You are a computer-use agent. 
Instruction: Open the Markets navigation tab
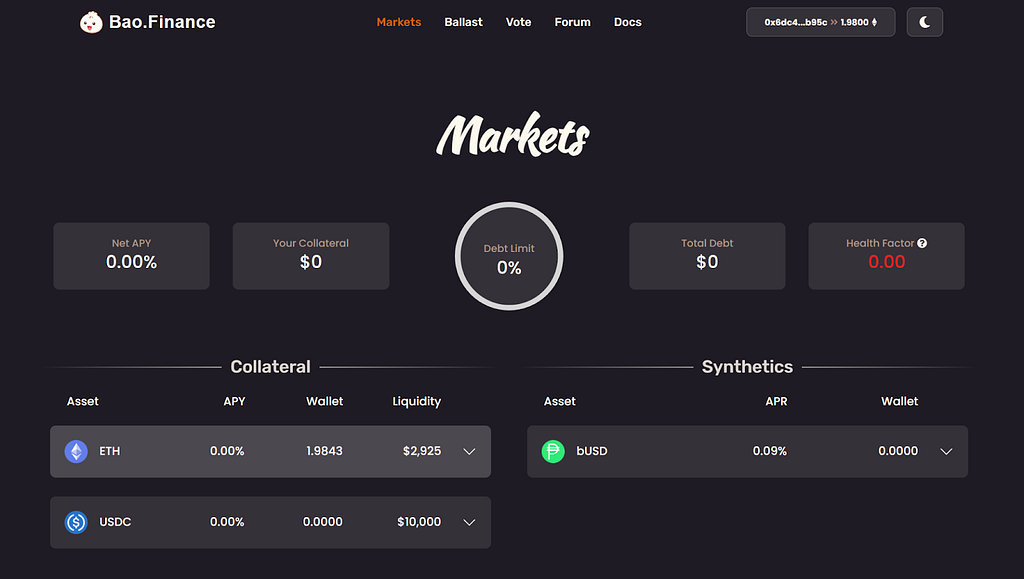tap(398, 22)
